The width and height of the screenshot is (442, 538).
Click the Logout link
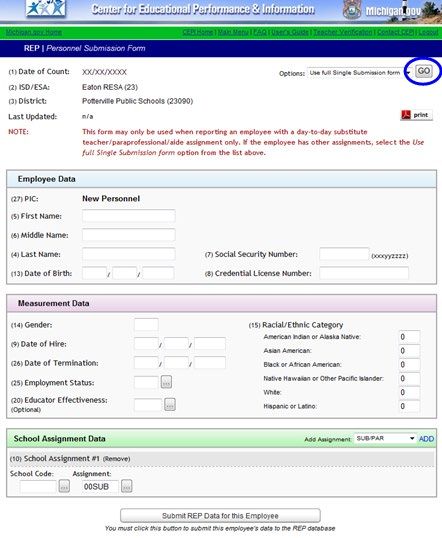tap(428, 32)
